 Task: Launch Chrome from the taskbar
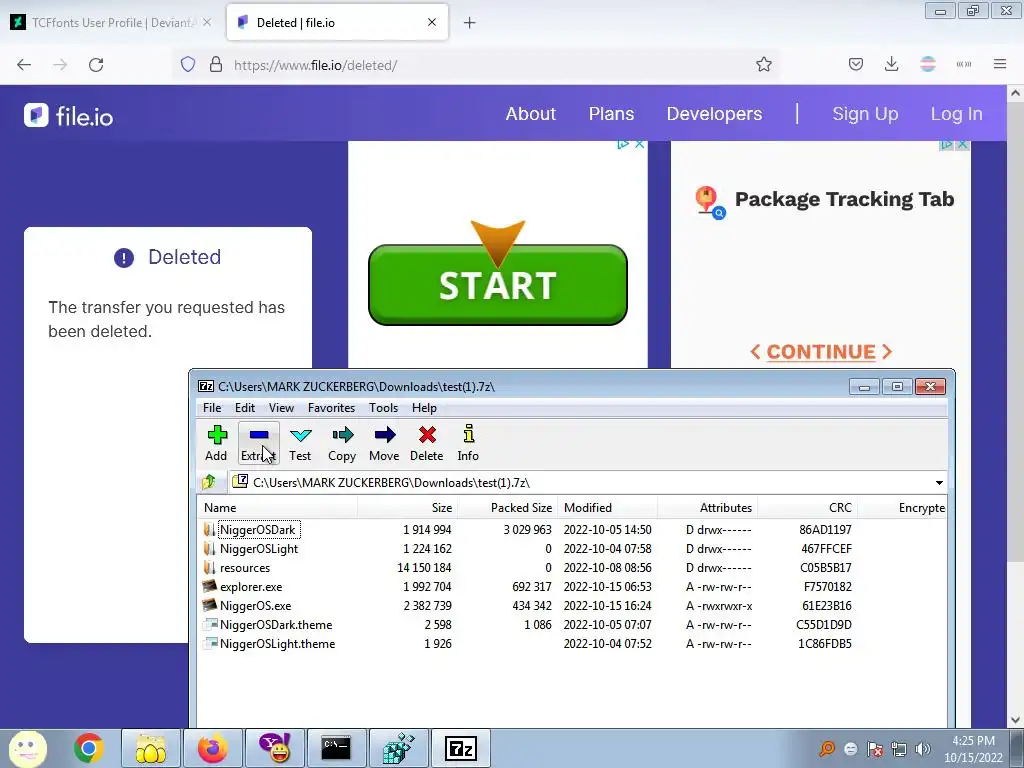pyautogui.click(x=89, y=748)
